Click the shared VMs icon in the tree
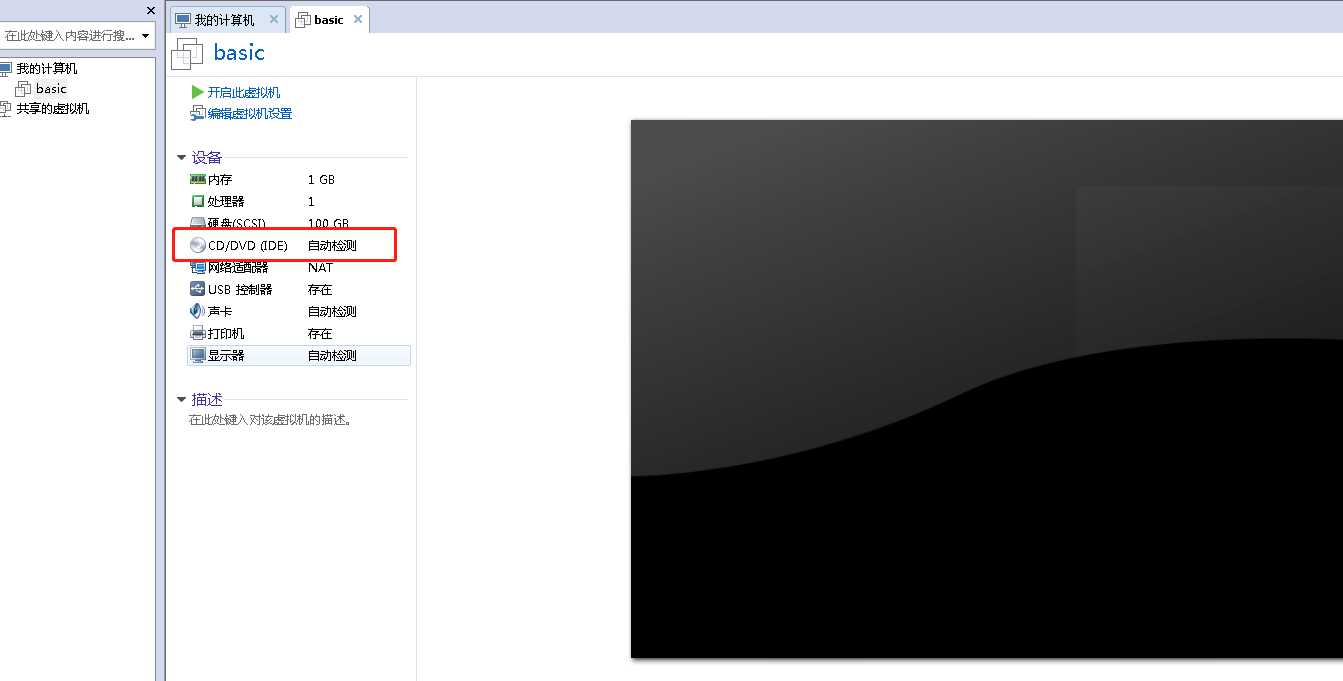 click(x=5, y=109)
